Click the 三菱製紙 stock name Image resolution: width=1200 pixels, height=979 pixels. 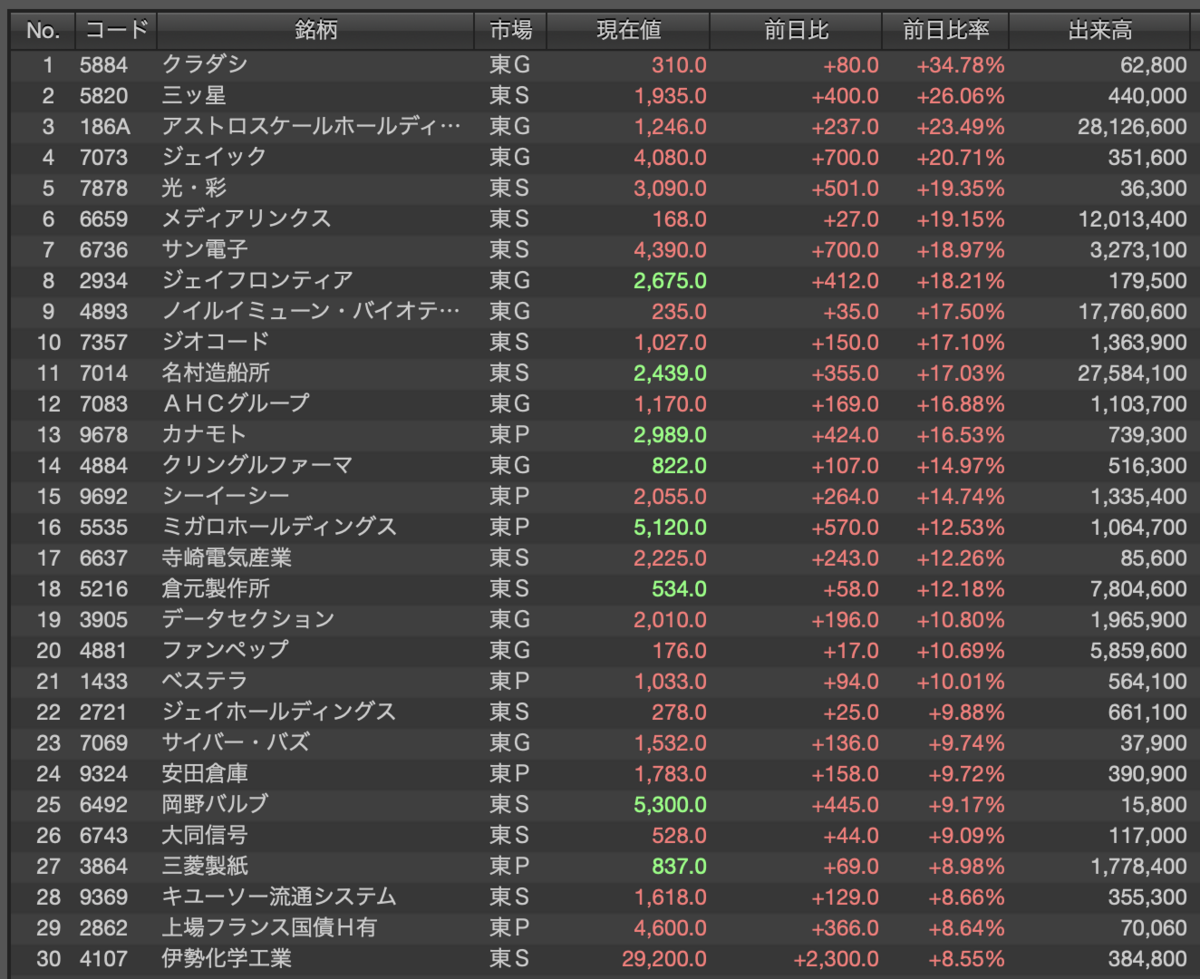(x=205, y=866)
